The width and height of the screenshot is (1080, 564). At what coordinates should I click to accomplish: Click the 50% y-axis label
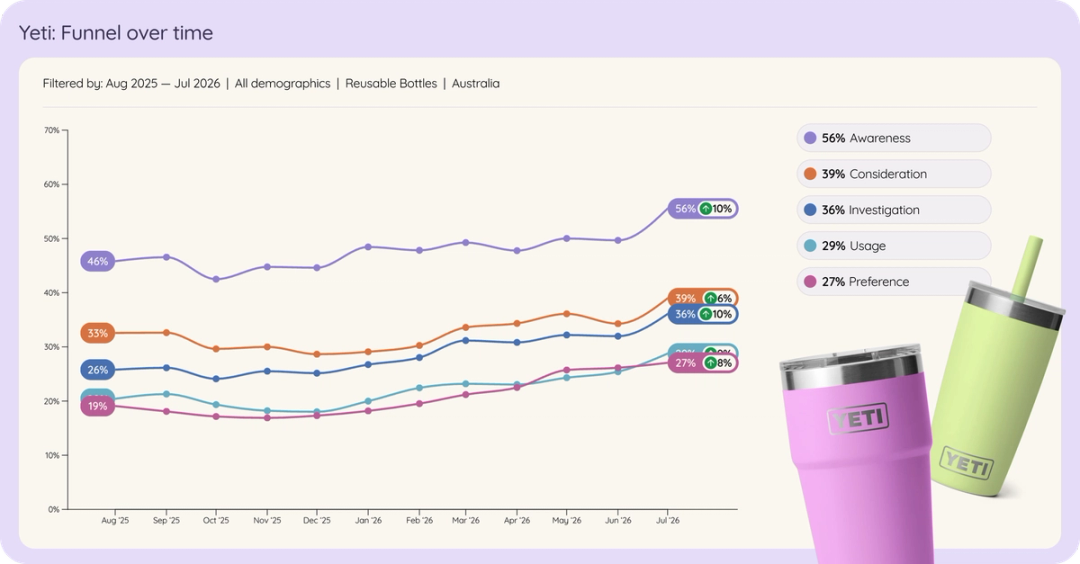[52, 238]
